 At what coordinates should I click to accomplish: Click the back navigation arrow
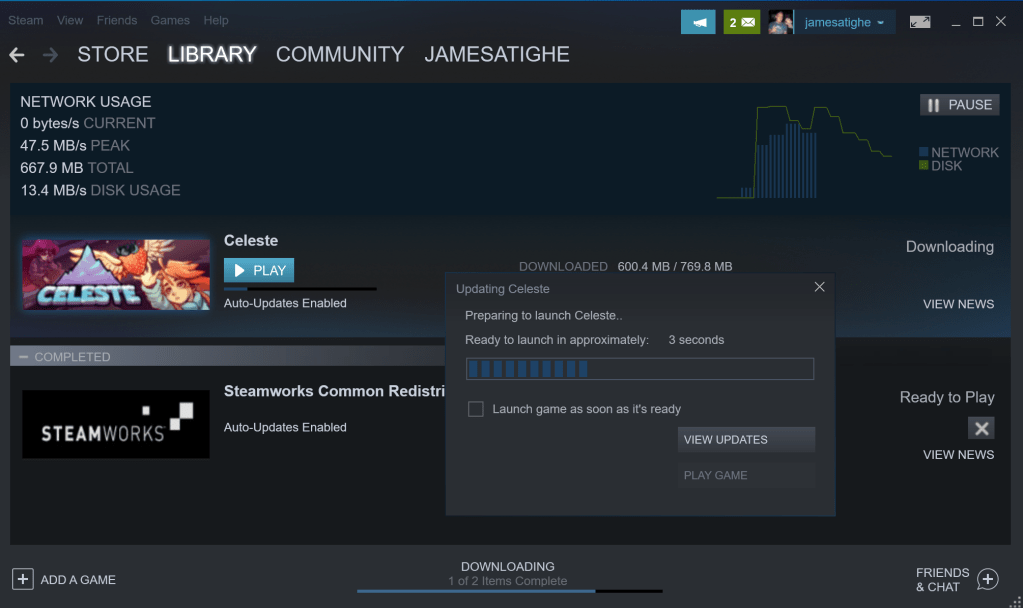click(17, 55)
